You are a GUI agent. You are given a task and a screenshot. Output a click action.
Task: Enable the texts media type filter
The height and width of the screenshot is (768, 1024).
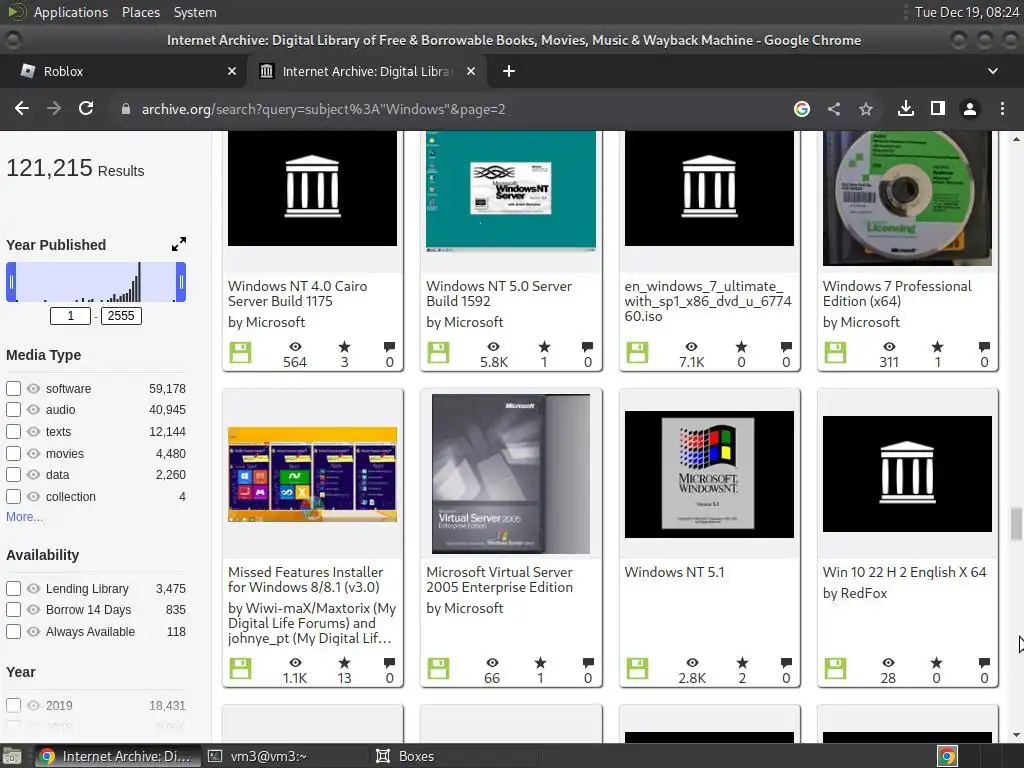click(x=13, y=432)
